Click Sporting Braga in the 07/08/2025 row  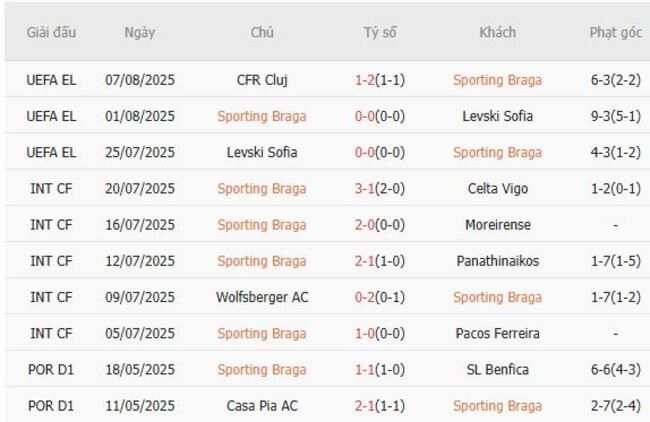(497, 79)
